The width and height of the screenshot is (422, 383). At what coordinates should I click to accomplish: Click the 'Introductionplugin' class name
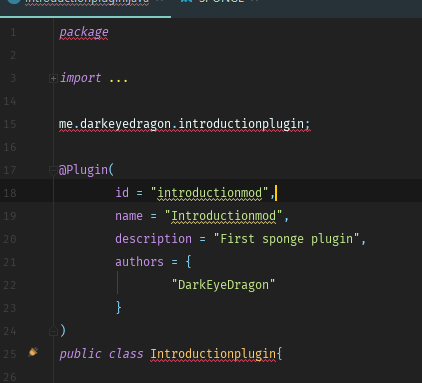(x=213, y=354)
